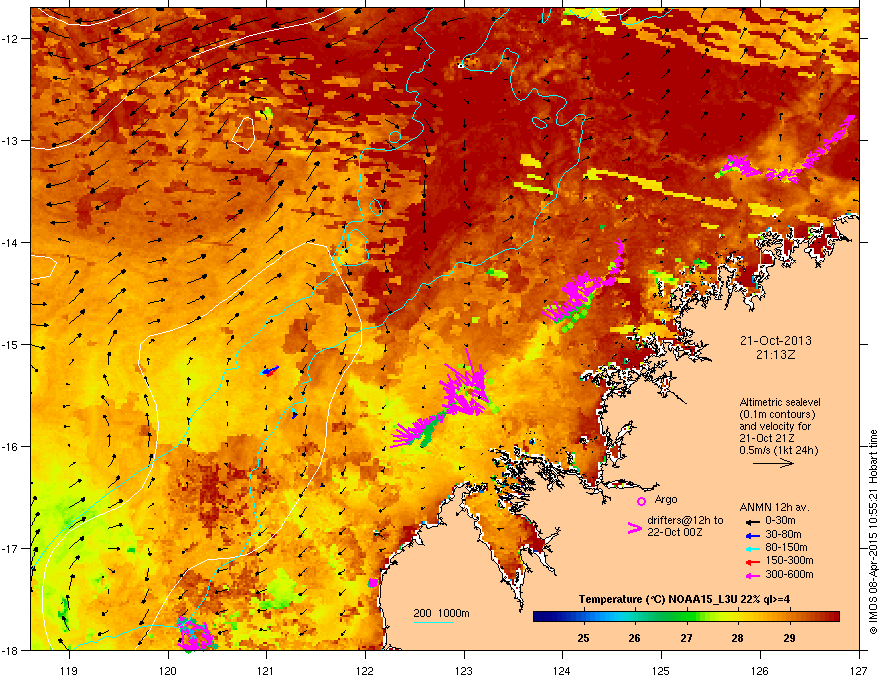
Task: Click the latitude axis label '-16'
Action: click(x=11, y=447)
